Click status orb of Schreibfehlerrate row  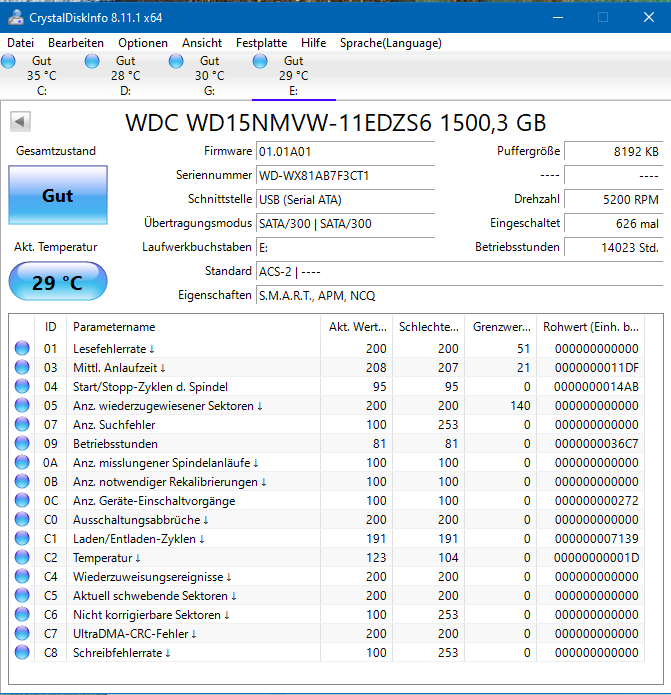coord(22,652)
